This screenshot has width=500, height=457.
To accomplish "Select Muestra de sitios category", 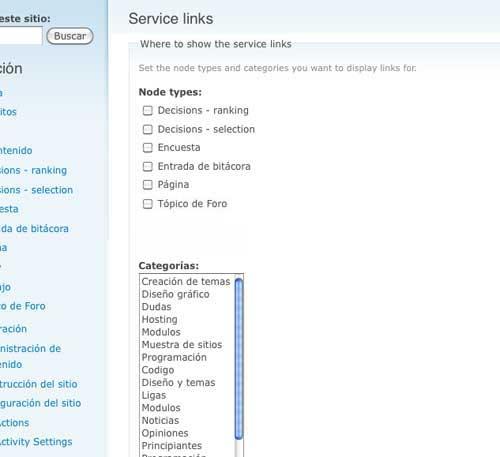I will (182, 345).
